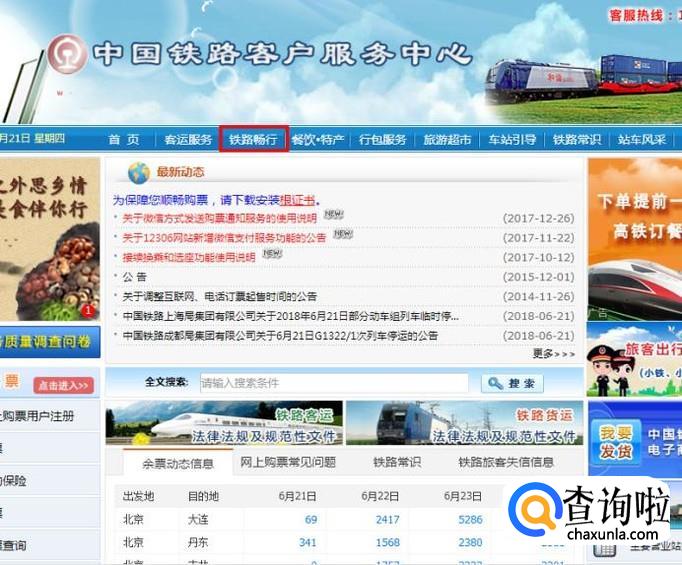Click the China Railway logo emblem

point(66,54)
